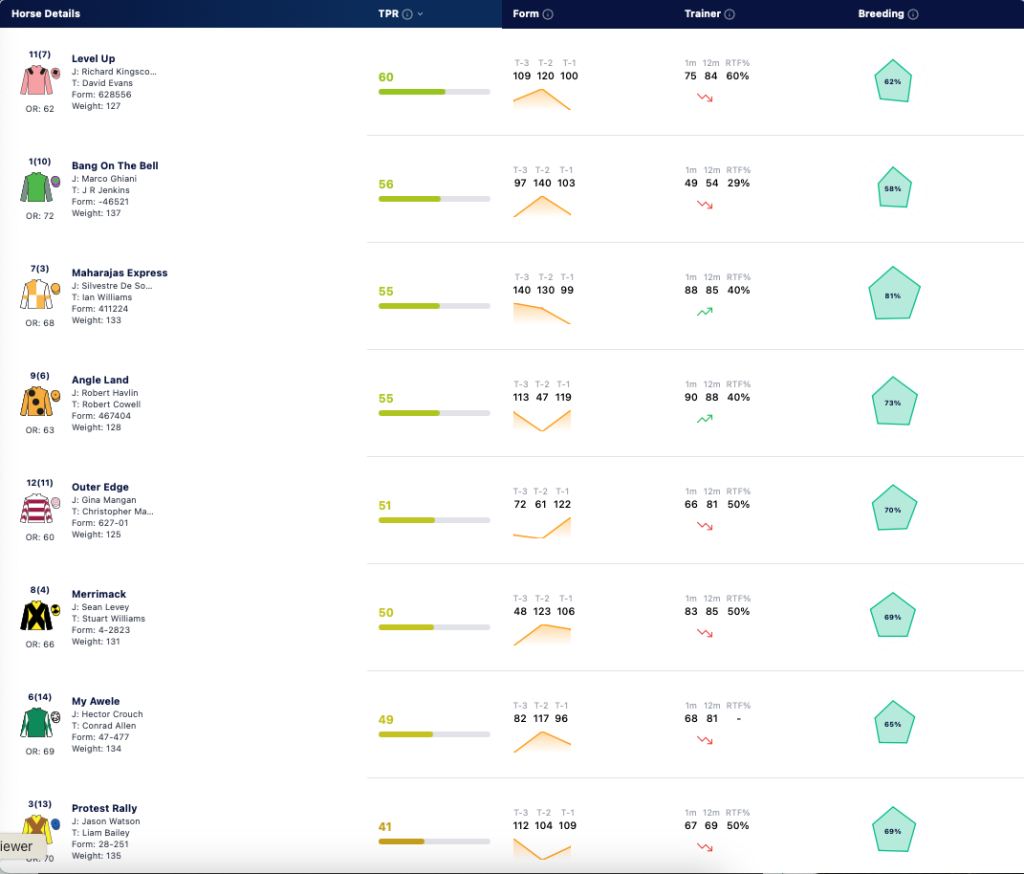Click Angle Land's green upward trainer trend arrow
Viewport: 1024px width, 874px height.
pyautogui.click(x=705, y=419)
